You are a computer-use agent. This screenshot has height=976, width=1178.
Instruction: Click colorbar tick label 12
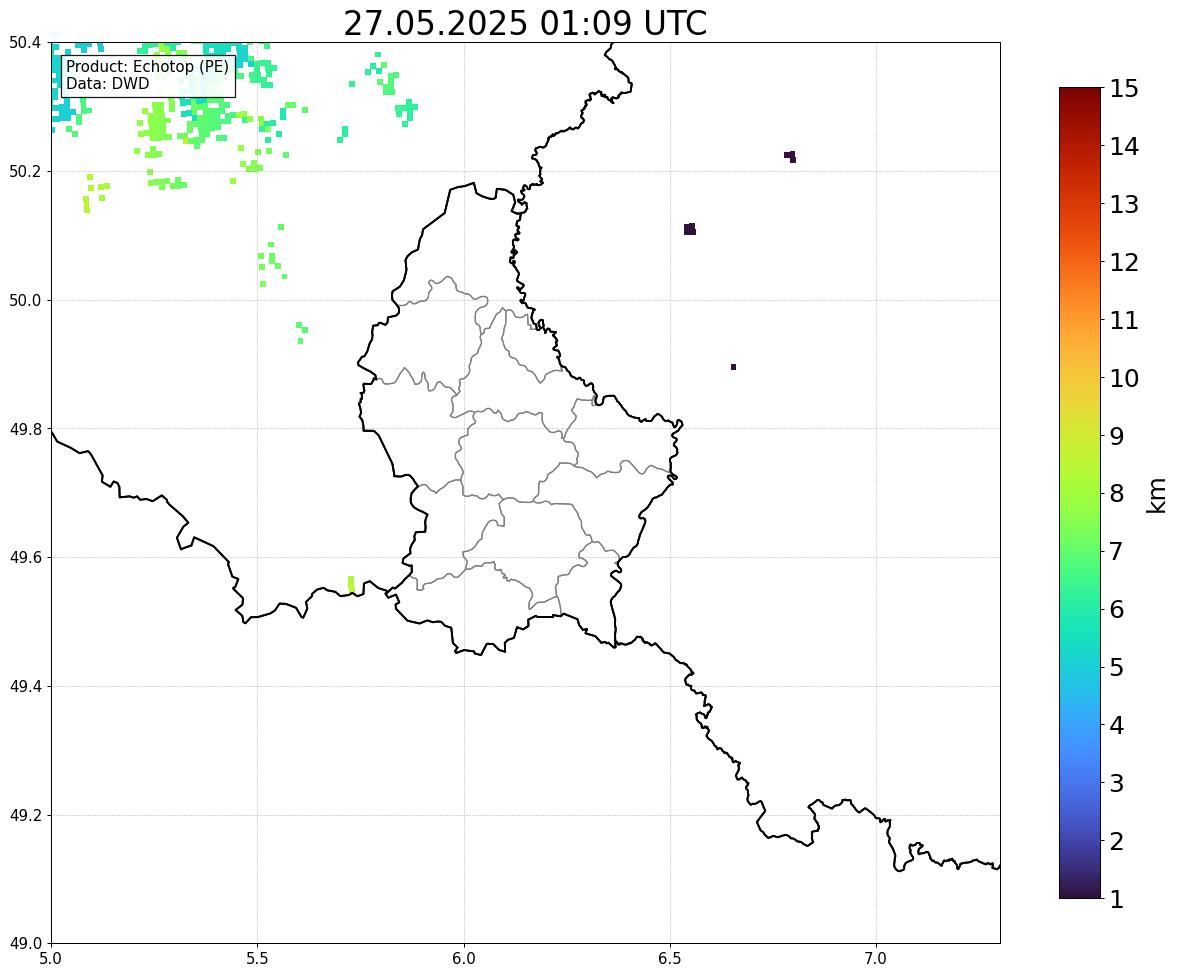[1124, 262]
